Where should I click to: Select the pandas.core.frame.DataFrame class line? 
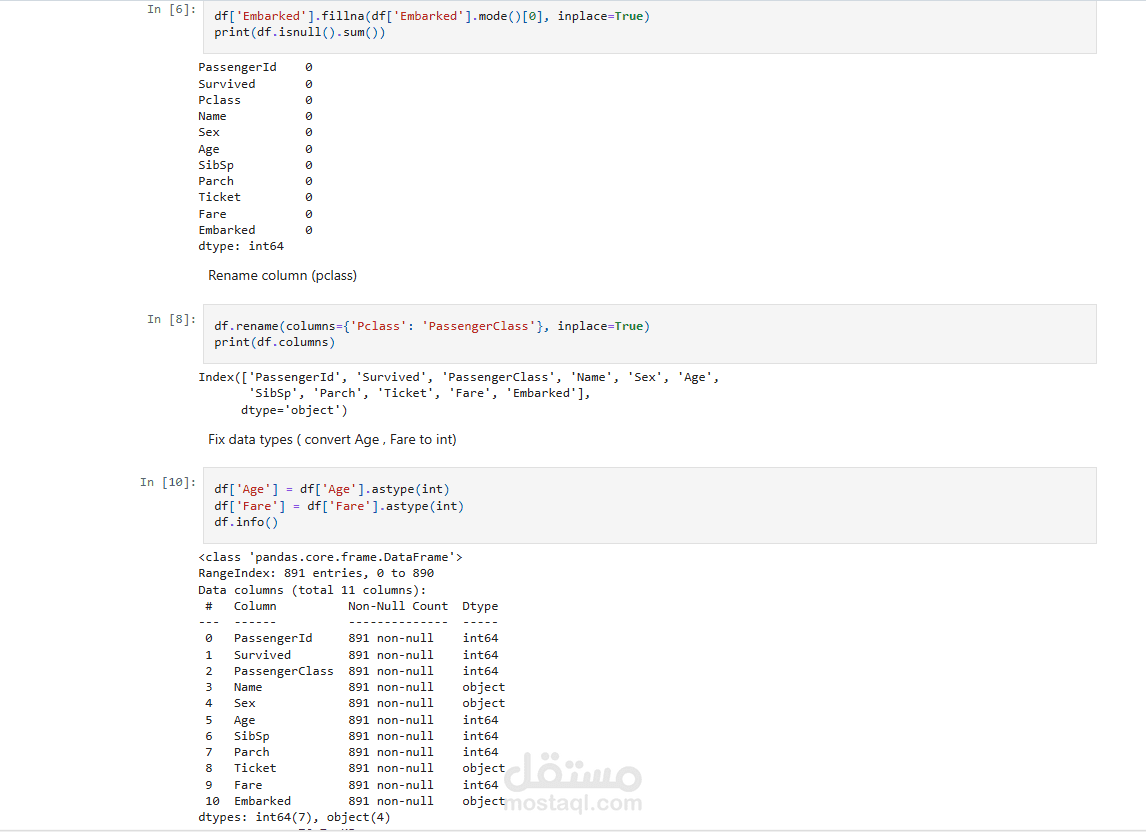pyautogui.click(x=330, y=557)
